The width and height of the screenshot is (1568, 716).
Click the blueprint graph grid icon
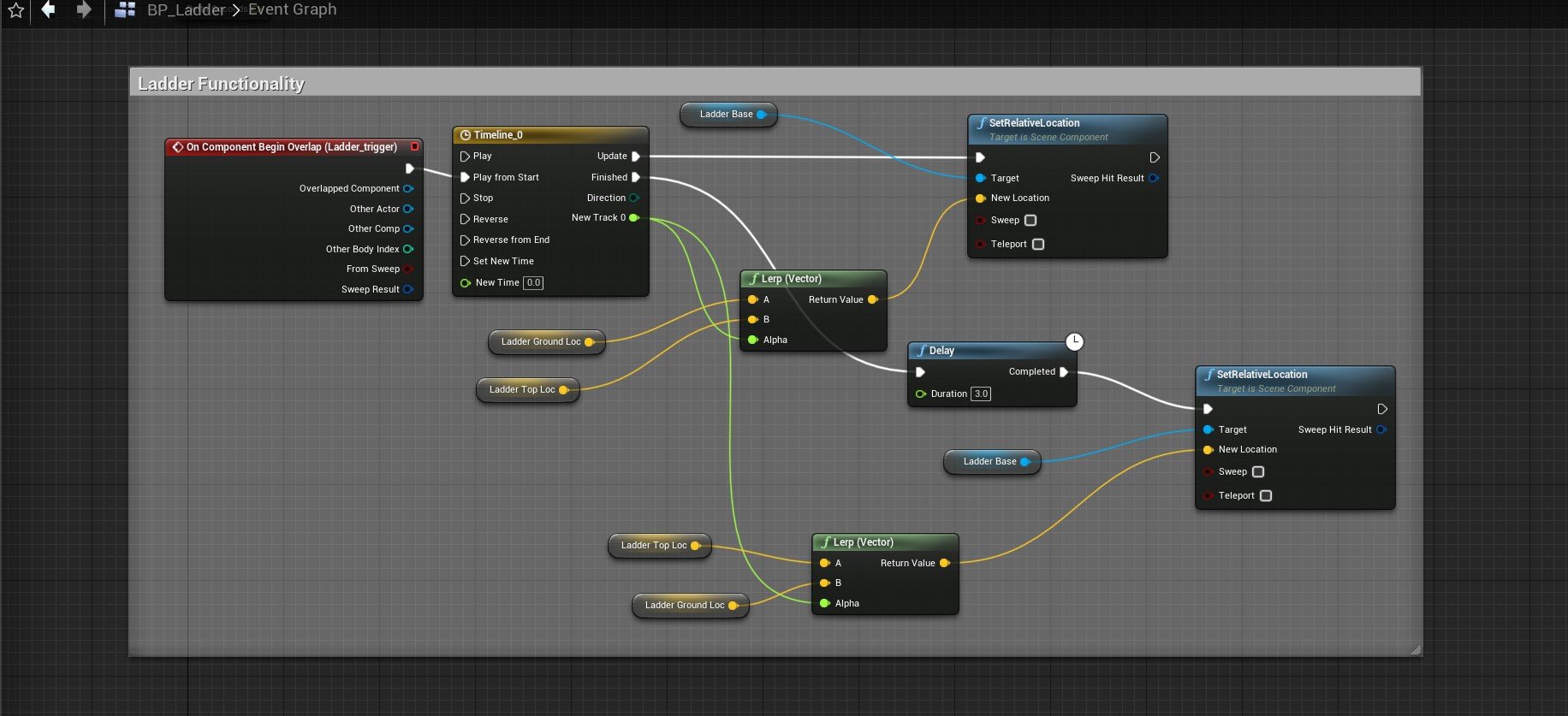tap(125, 10)
